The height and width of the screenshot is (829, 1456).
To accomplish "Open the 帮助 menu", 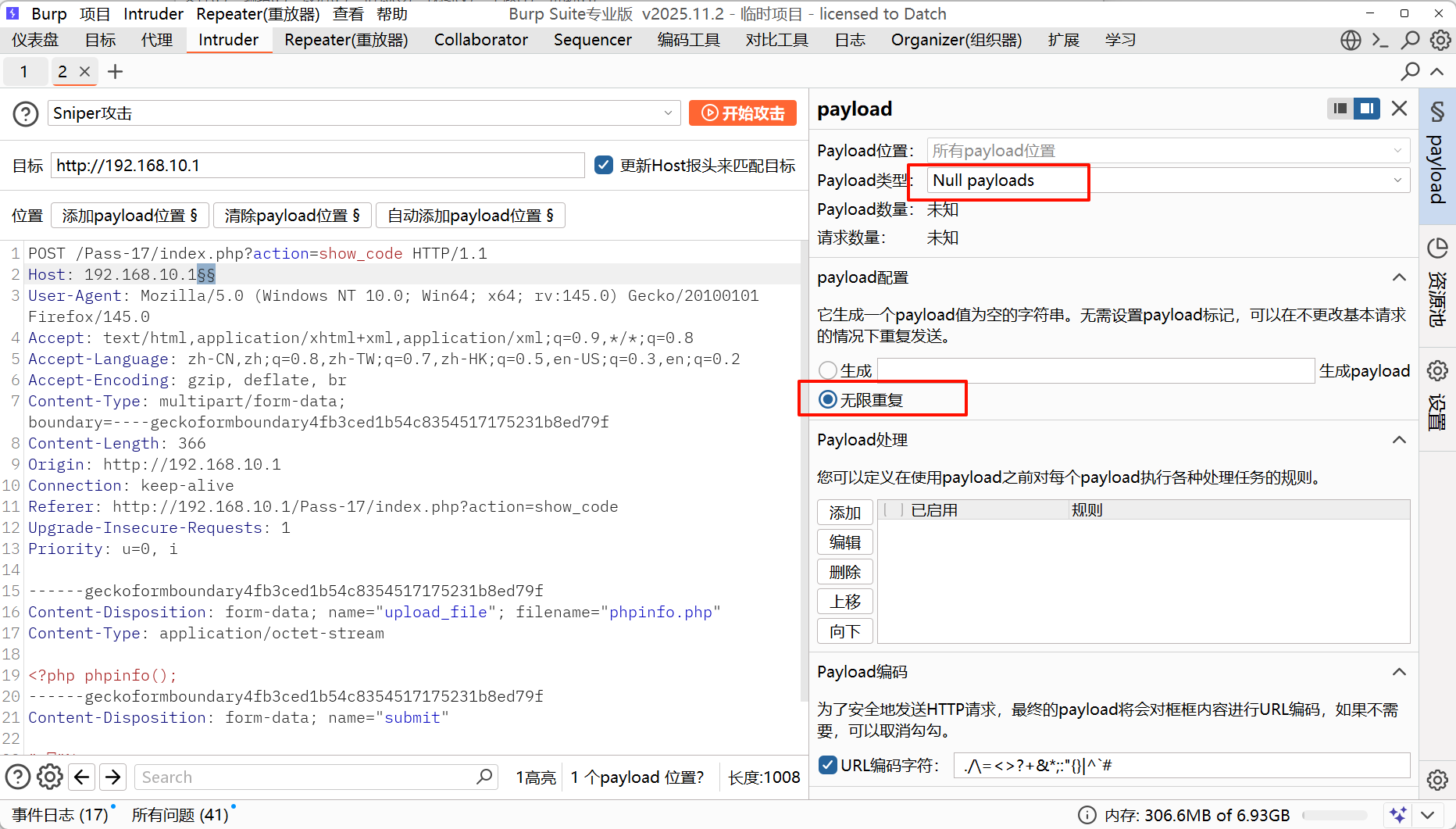I will click(x=392, y=14).
